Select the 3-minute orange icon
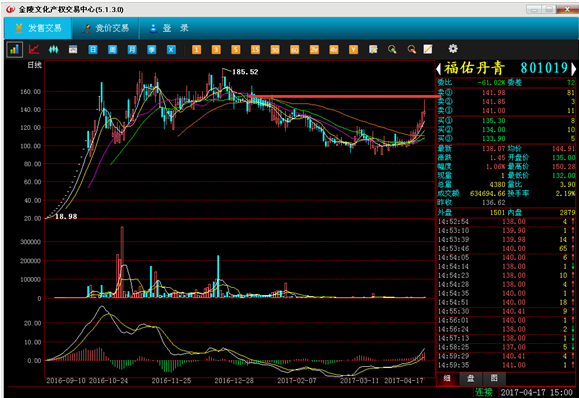Viewport: 579px width, 398px height. pyautogui.click(x=216, y=49)
